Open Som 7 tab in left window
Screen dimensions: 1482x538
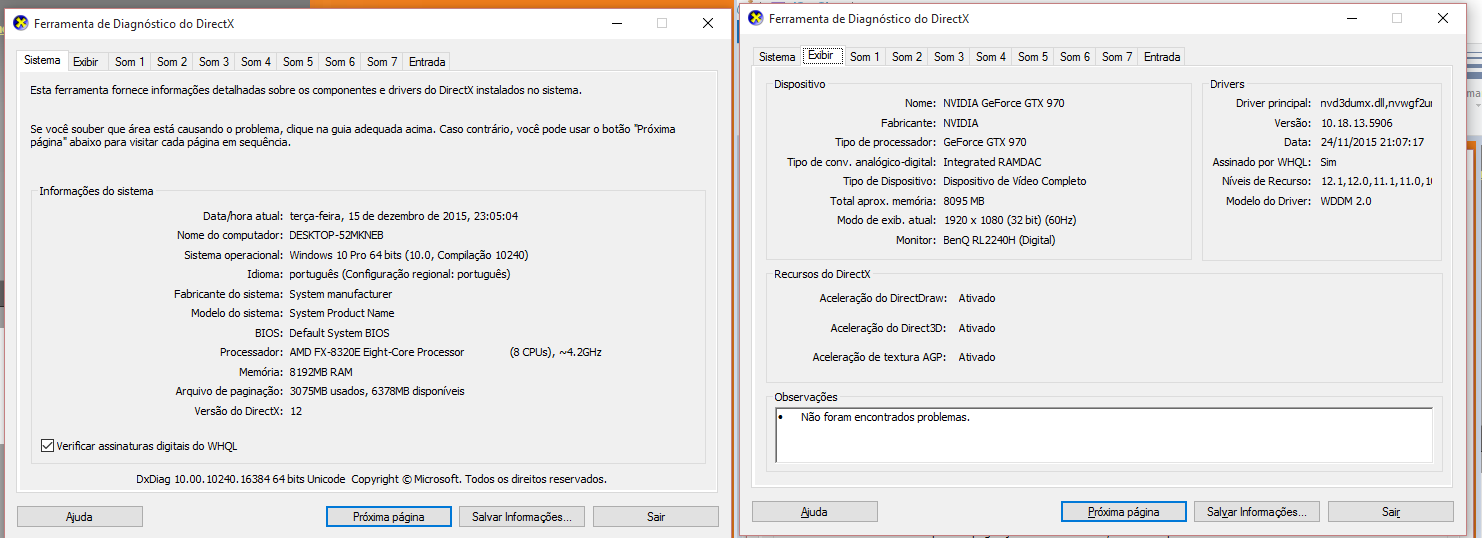tap(382, 62)
